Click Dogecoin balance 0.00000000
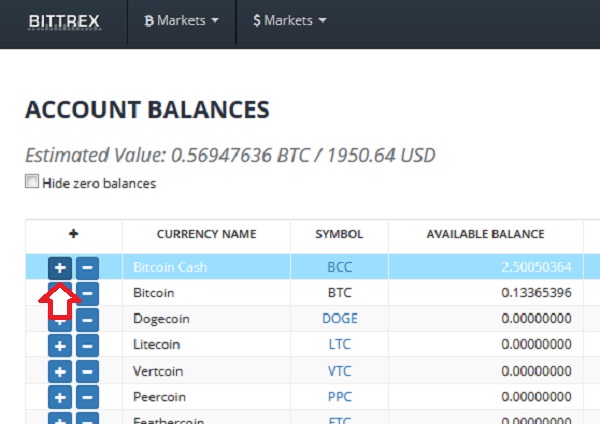Image resolution: width=600 pixels, height=424 pixels. pyautogui.click(x=536, y=318)
